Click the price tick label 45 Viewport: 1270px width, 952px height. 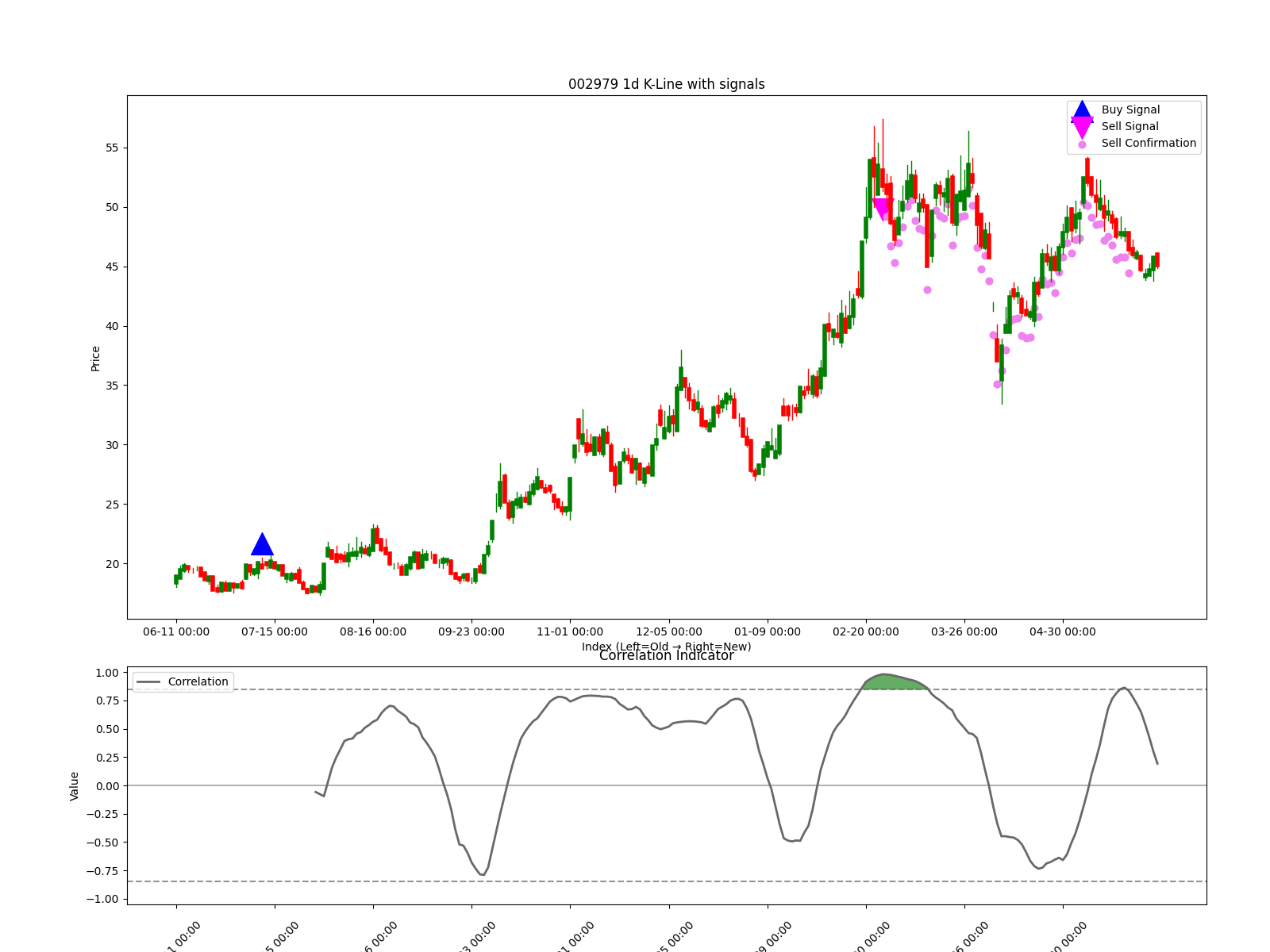tap(112, 267)
